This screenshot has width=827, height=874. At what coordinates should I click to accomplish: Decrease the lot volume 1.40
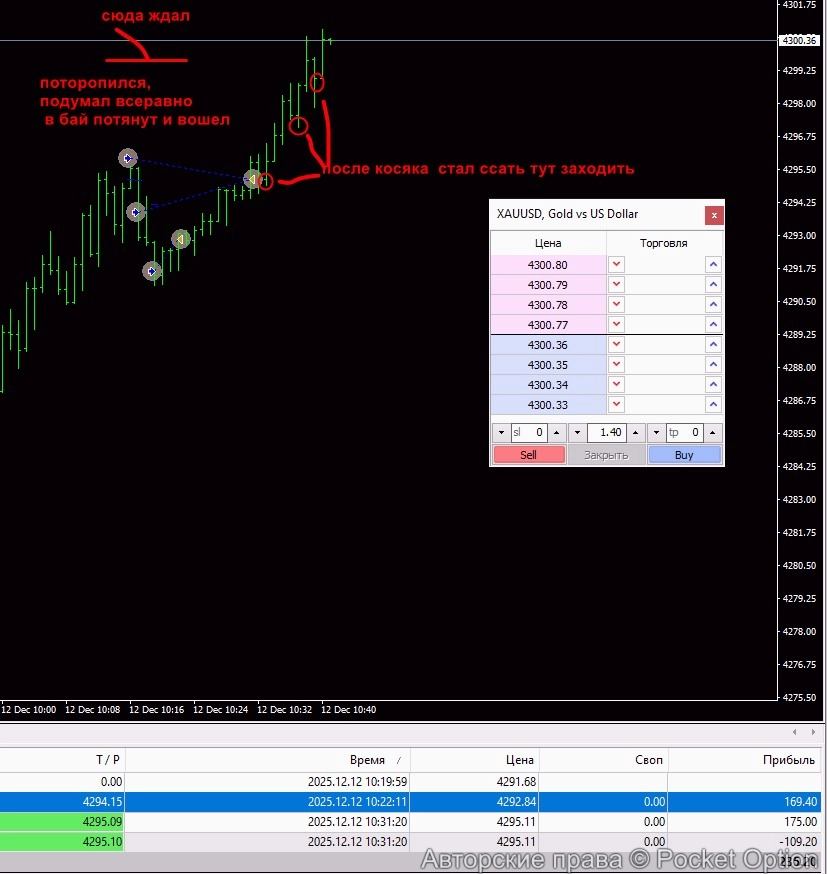coord(577,433)
